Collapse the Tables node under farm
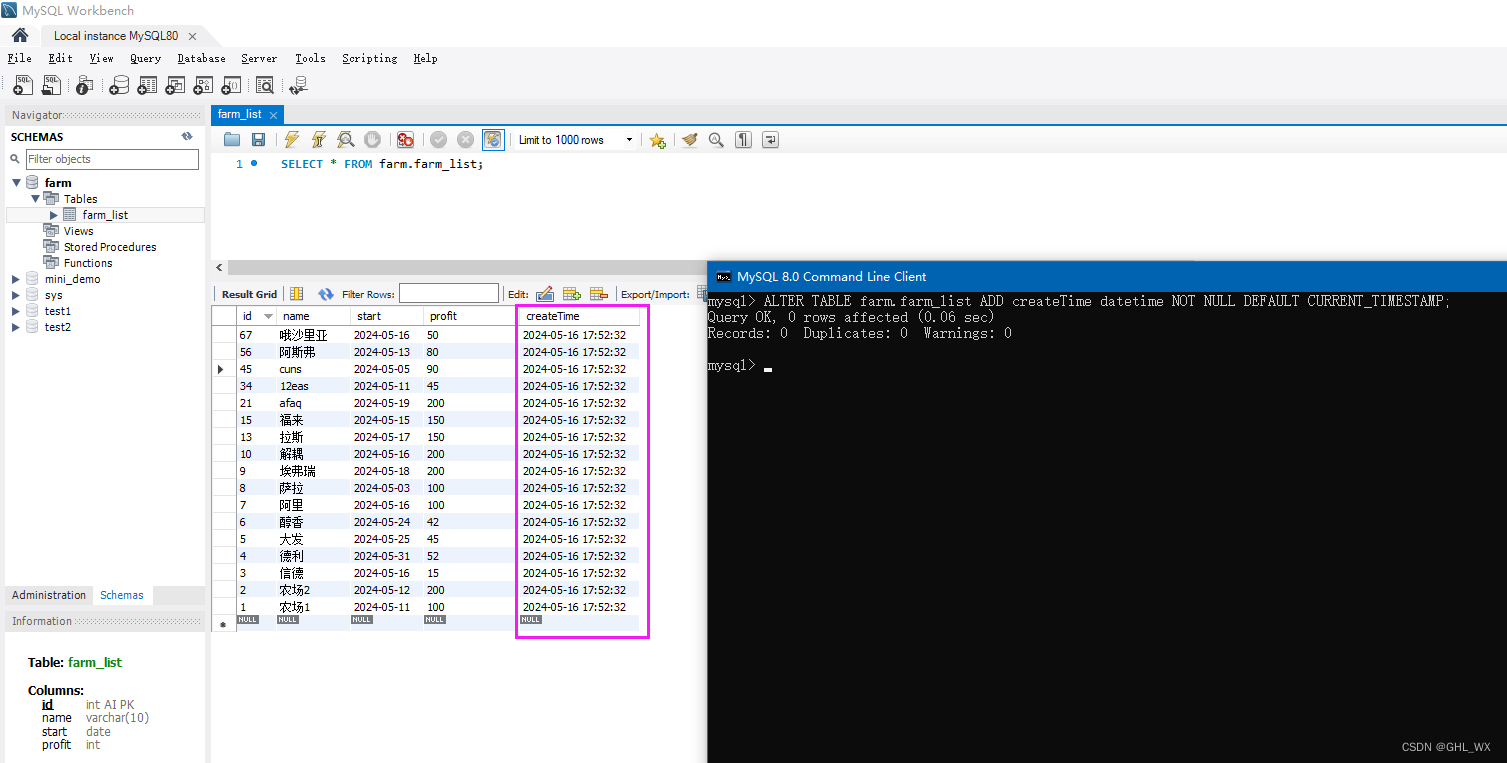 tap(34, 199)
